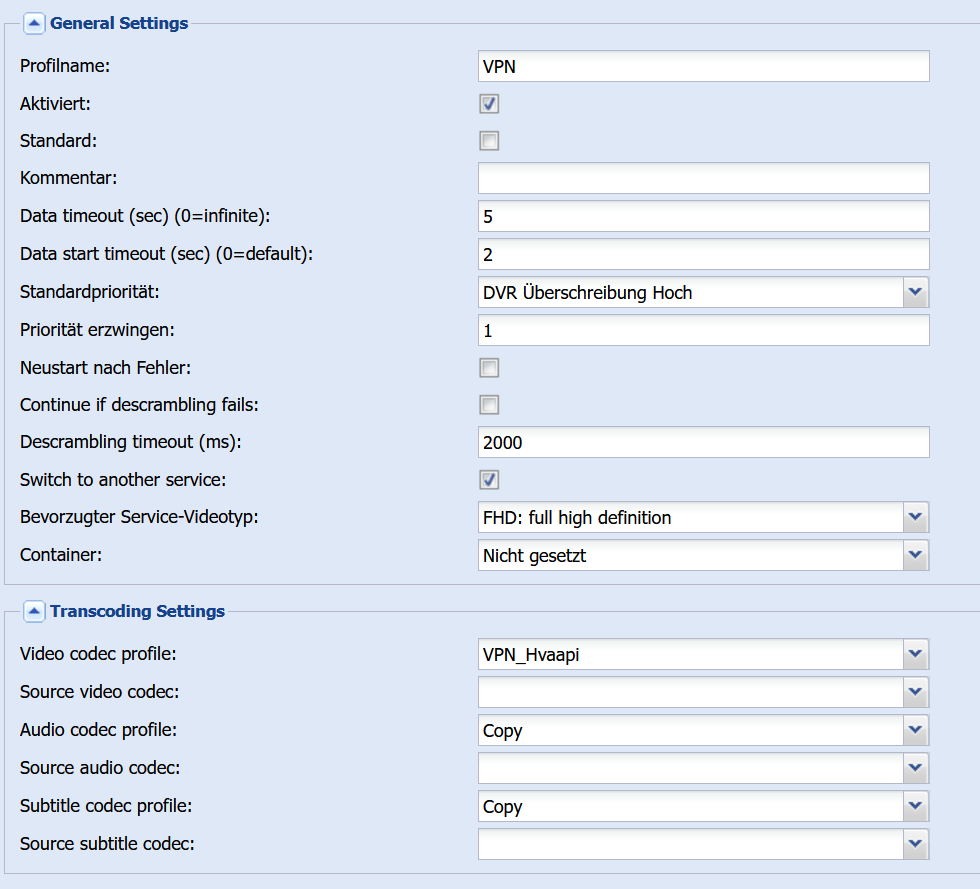Image resolution: width=980 pixels, height=889 pixels.
Task: Enable Neustart nach Fehler checkbox
Action: tap(489, 368)
